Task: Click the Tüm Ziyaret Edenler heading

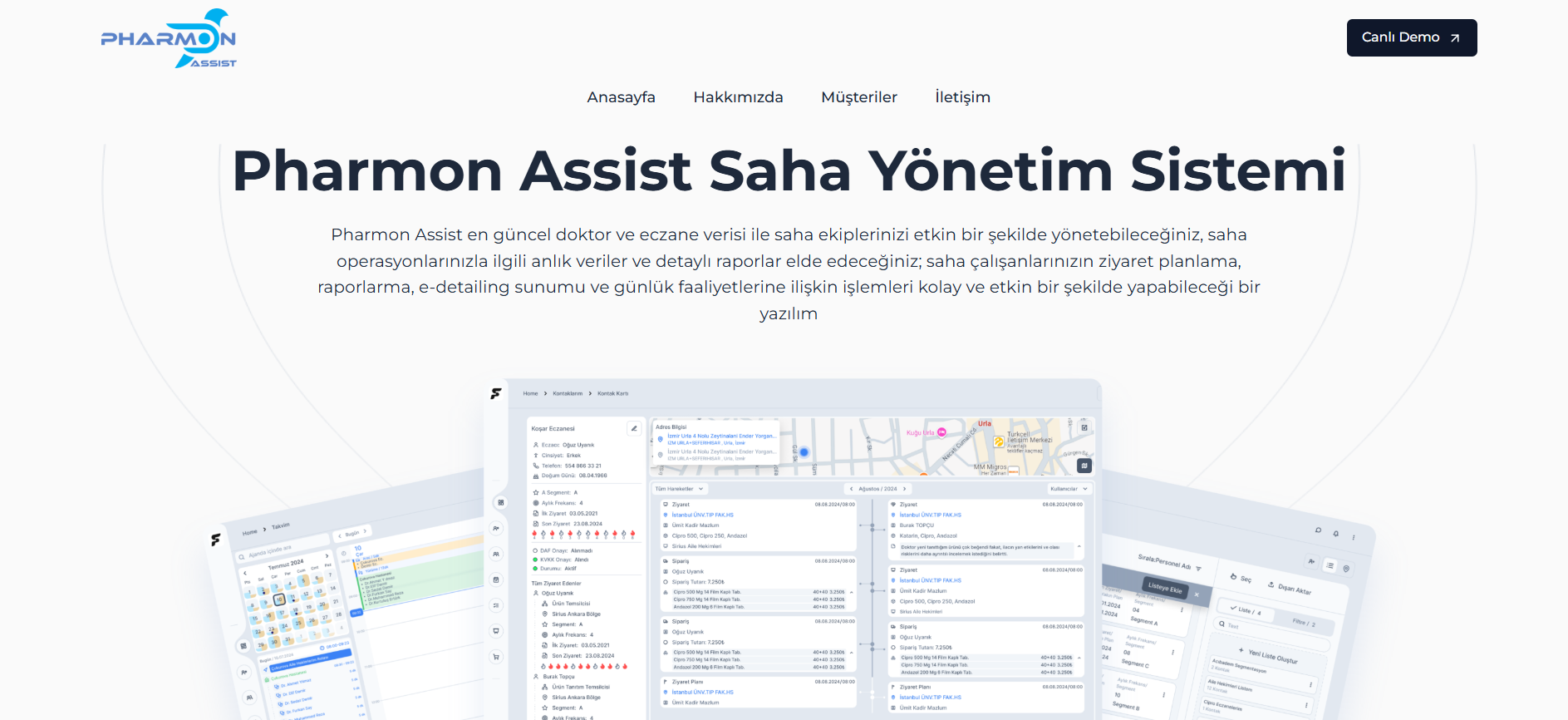Action: click(x=556, y=583)
